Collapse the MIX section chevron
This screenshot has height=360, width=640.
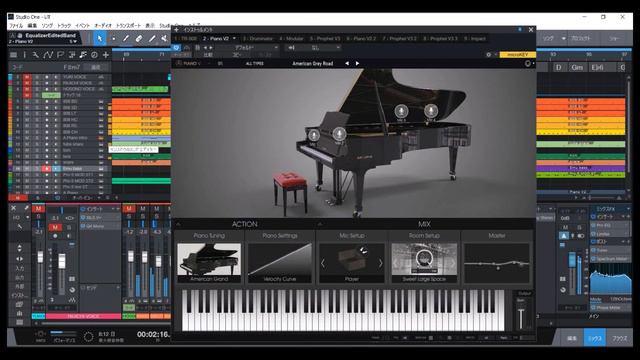tap(320, 224)
